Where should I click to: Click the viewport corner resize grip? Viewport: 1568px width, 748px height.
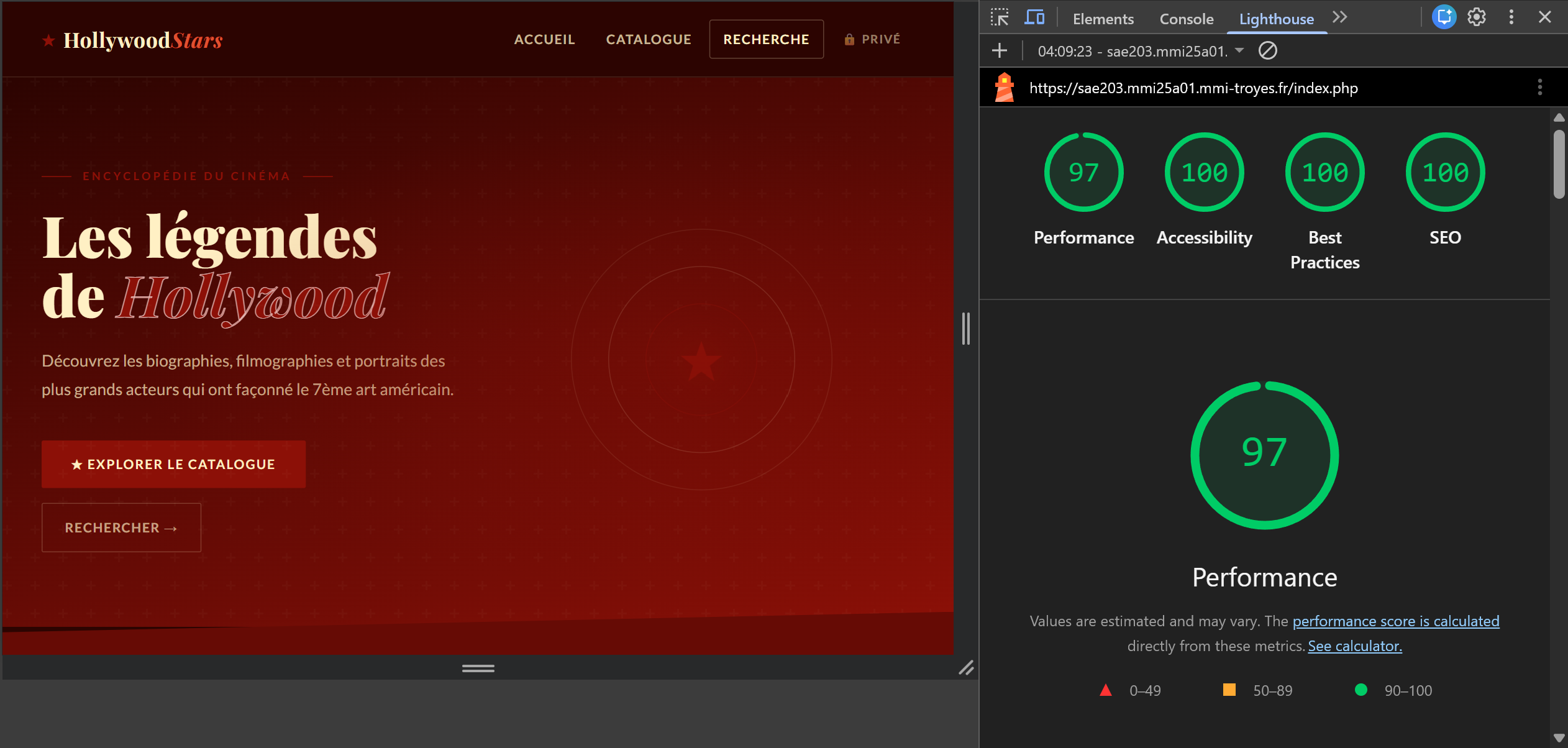point(966,668)
